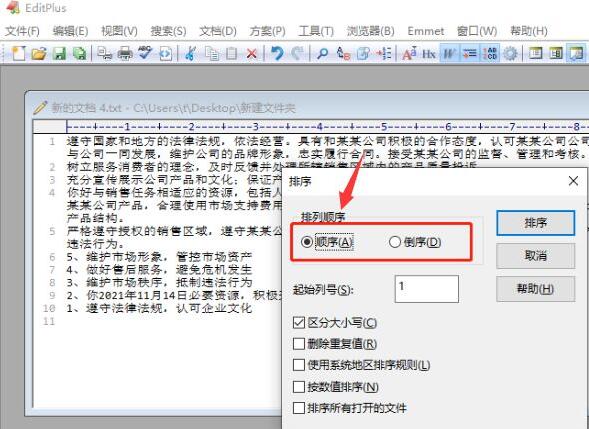Click line 6 text 5、维护市场形象
The width and height of the screenshot is (589, 429).
tap(159, 257)
